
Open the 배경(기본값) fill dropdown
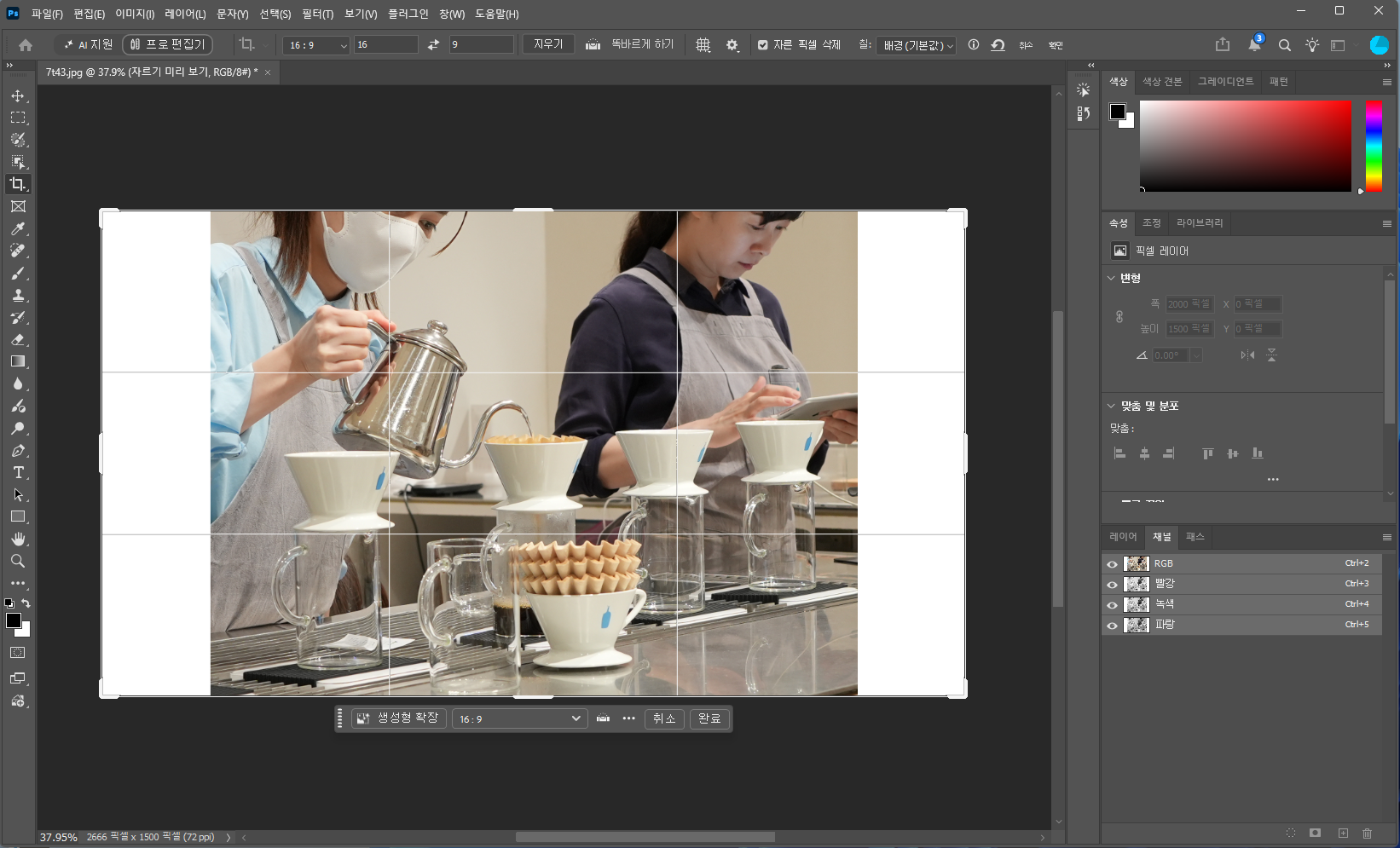click(x=917, y=45)
